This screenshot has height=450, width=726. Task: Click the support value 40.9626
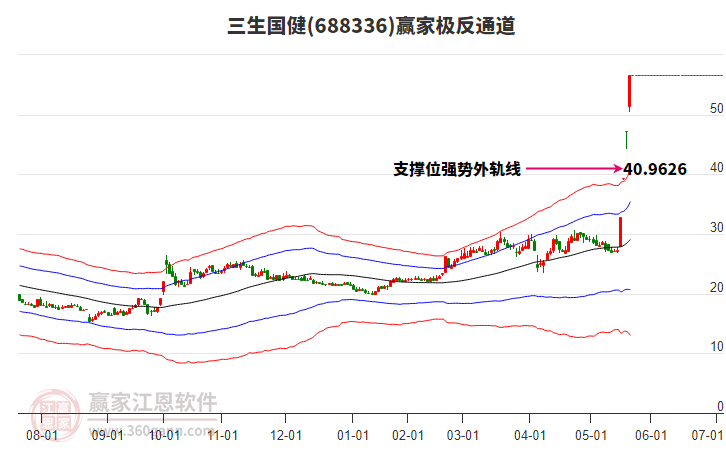[x=655, y=169]
